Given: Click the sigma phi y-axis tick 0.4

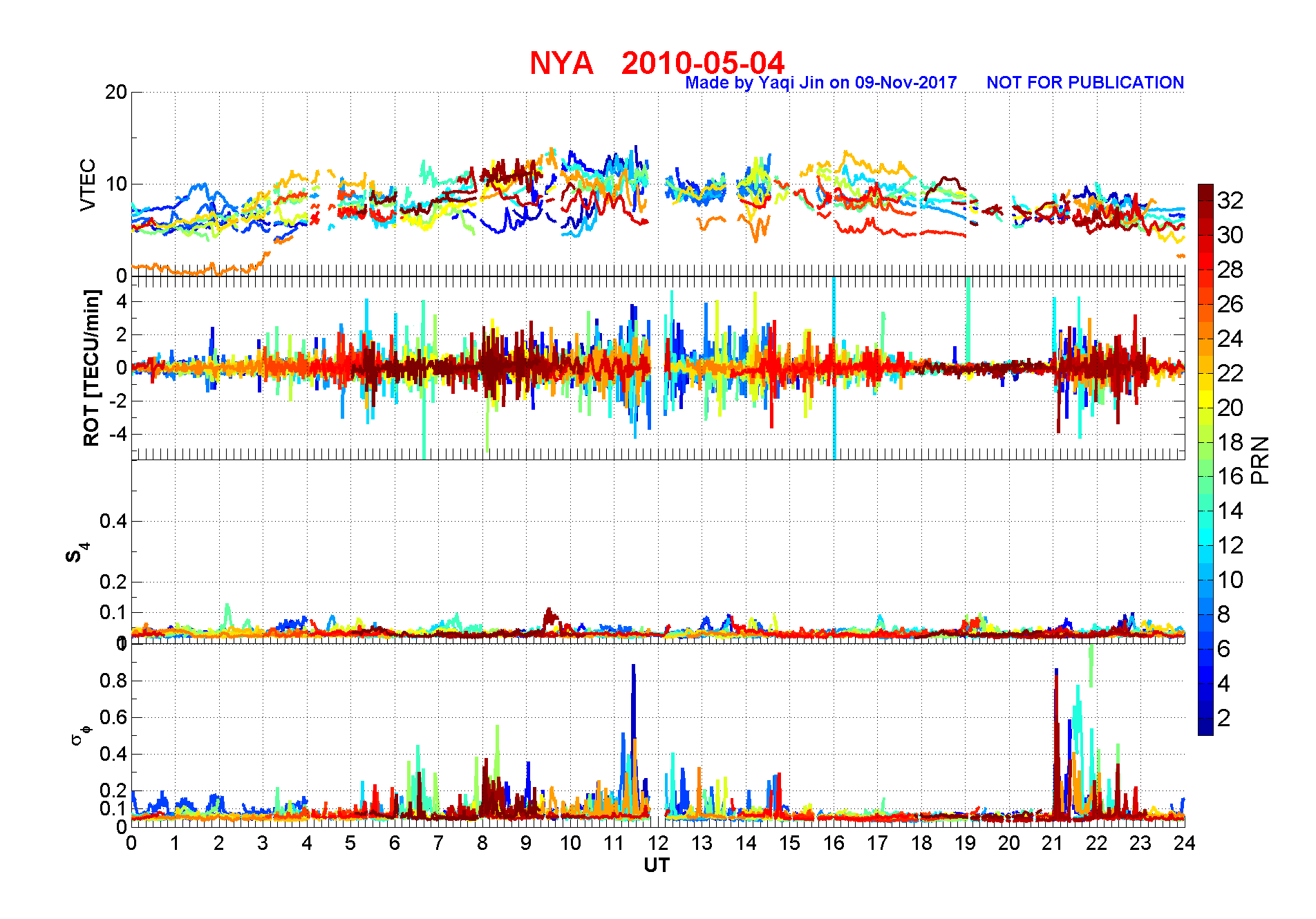Looking at the screenshot, I should [x=113, y=754].
